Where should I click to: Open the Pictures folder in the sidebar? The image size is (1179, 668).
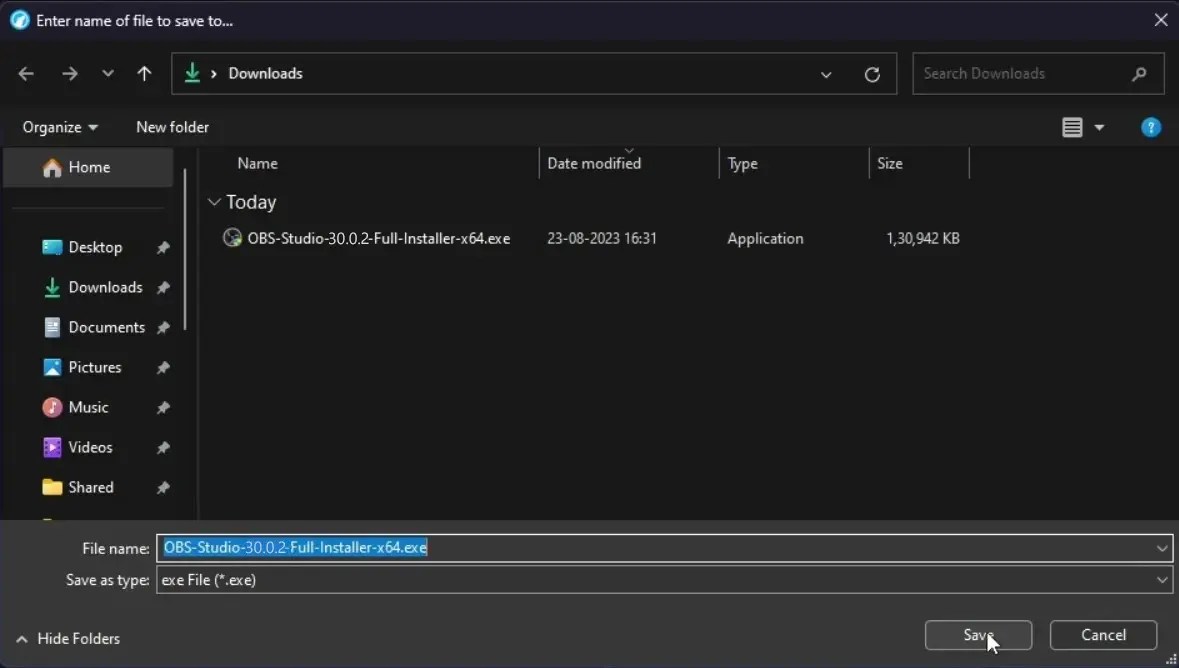(95, 367)
